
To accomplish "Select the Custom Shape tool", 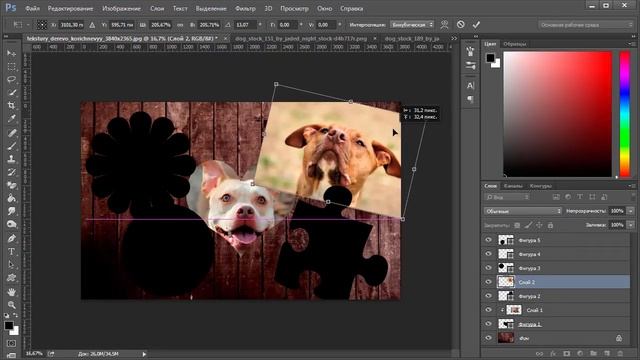I will click(x=11, y=278).
